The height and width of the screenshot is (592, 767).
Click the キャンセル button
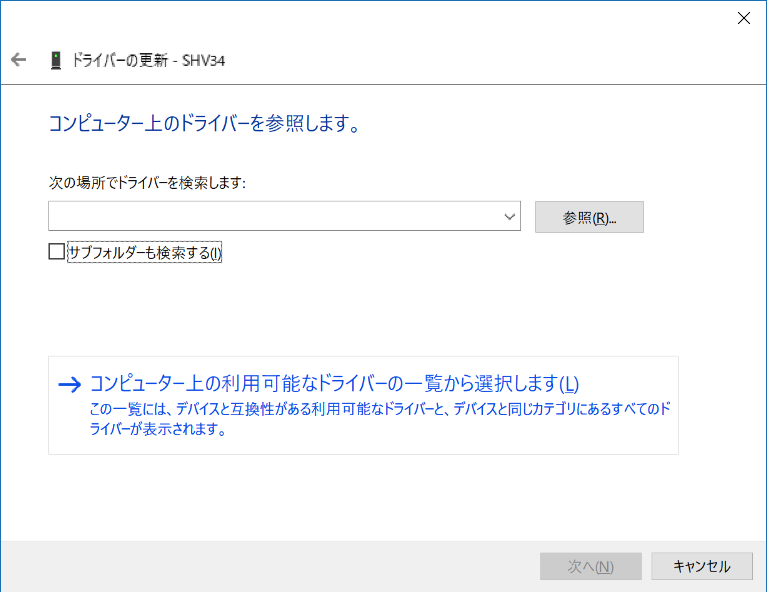701,566
